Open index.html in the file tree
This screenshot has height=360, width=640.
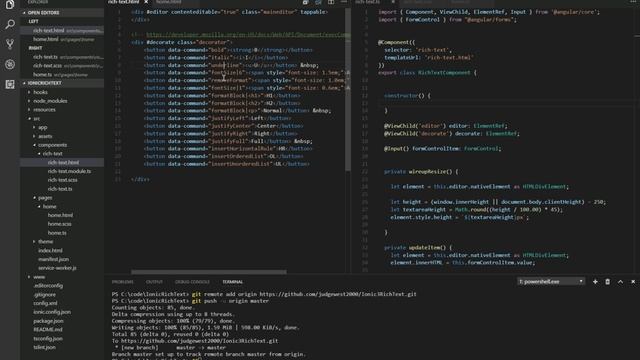click(x=50, y=250)
